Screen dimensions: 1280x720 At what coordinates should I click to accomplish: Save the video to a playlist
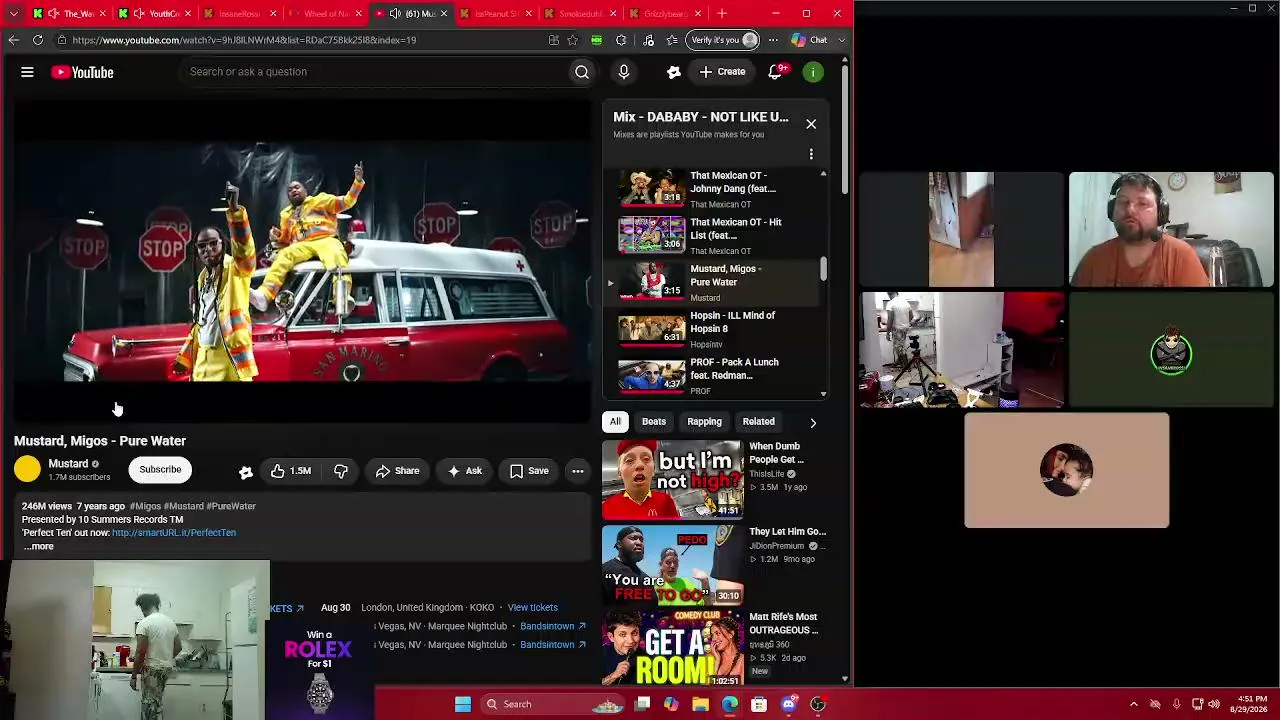pyautogui.click(x=529, y=471)
